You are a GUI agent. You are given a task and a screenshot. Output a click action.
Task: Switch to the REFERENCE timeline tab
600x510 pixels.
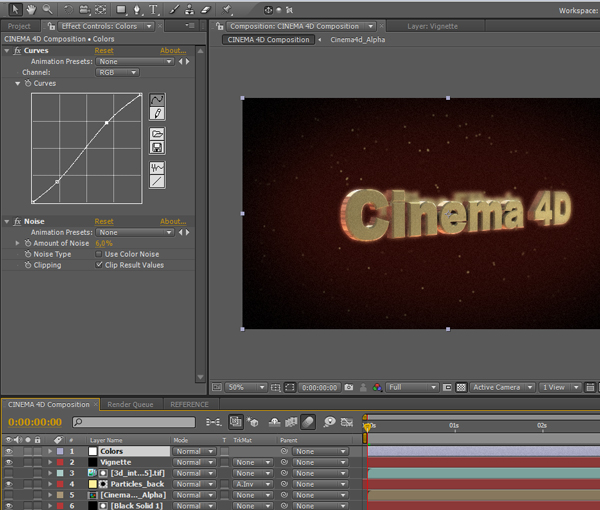point(189,404)
